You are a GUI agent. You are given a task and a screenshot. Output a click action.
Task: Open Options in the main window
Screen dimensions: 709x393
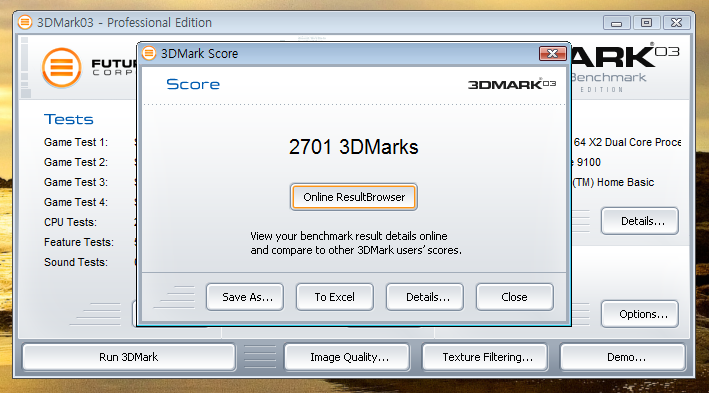640,314
